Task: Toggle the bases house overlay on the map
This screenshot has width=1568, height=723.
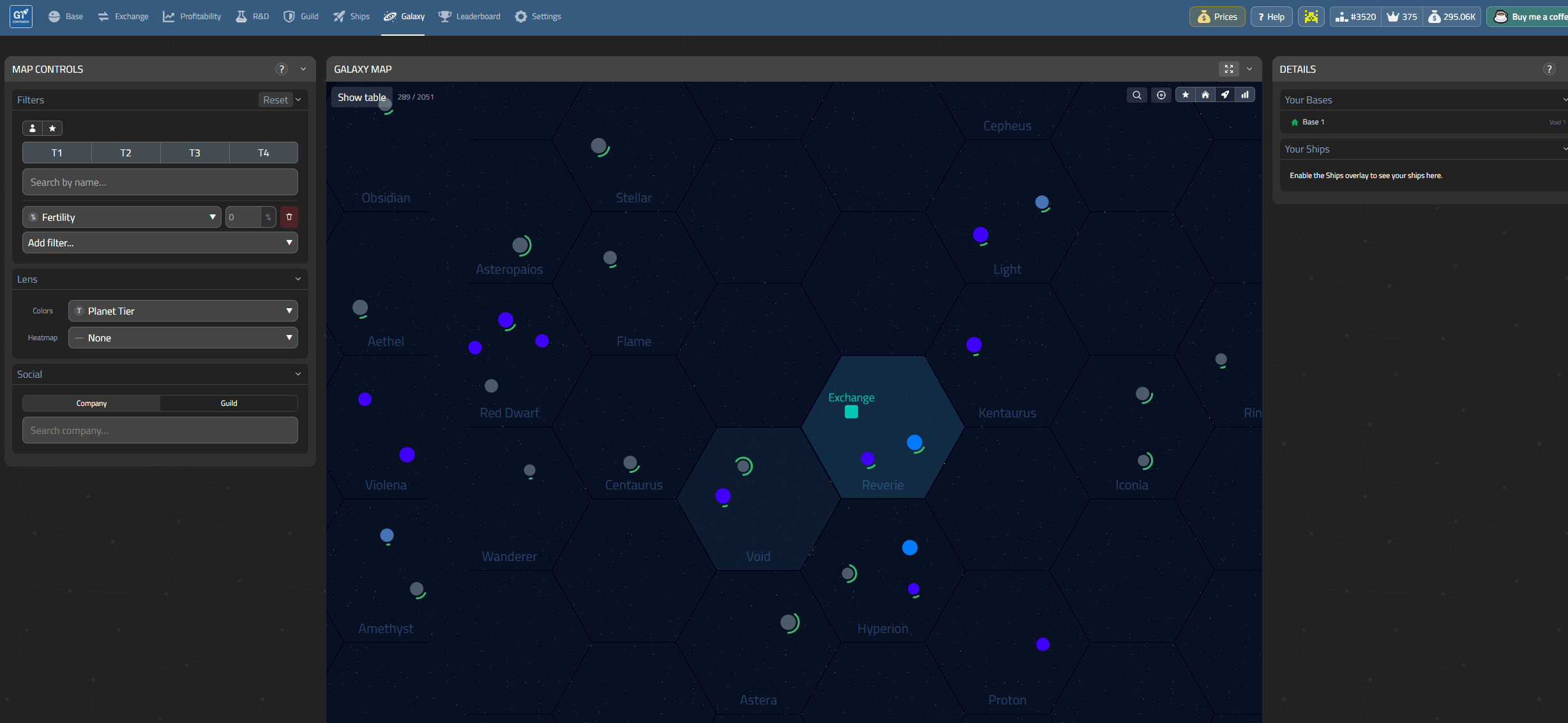Action: tap(1205, 95)
